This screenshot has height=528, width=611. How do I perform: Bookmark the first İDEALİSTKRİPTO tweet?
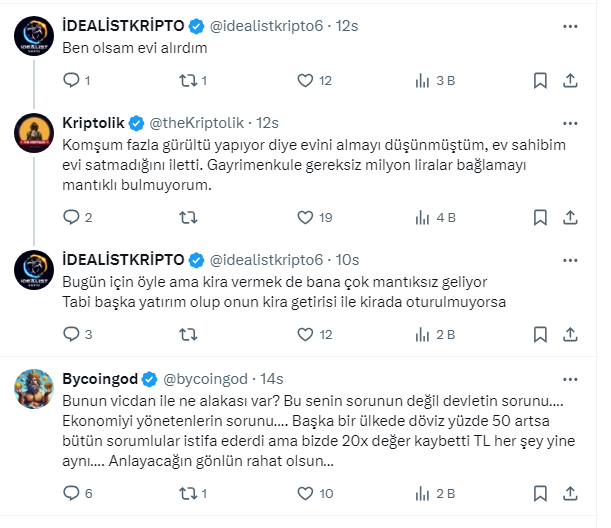coord(540,81)
